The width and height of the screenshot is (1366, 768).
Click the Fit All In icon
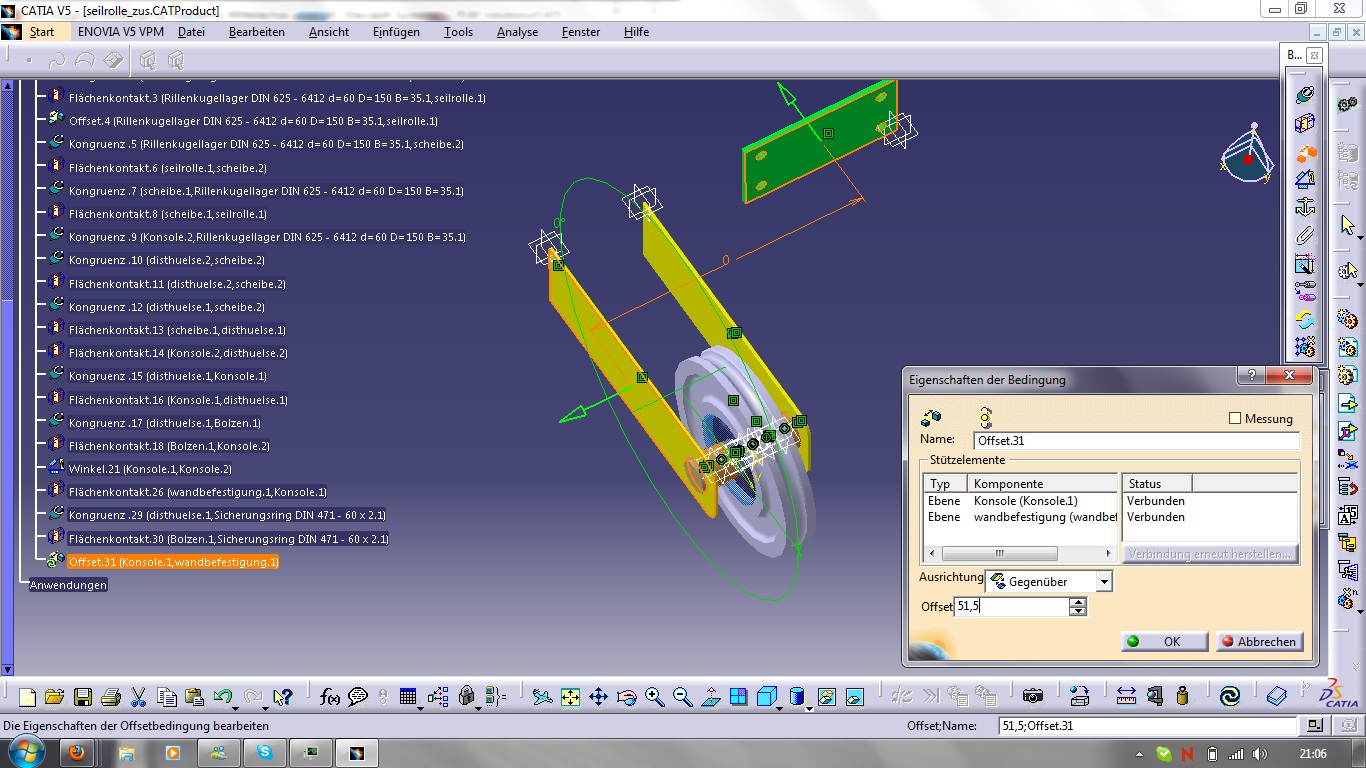click(x=570, y=697)
